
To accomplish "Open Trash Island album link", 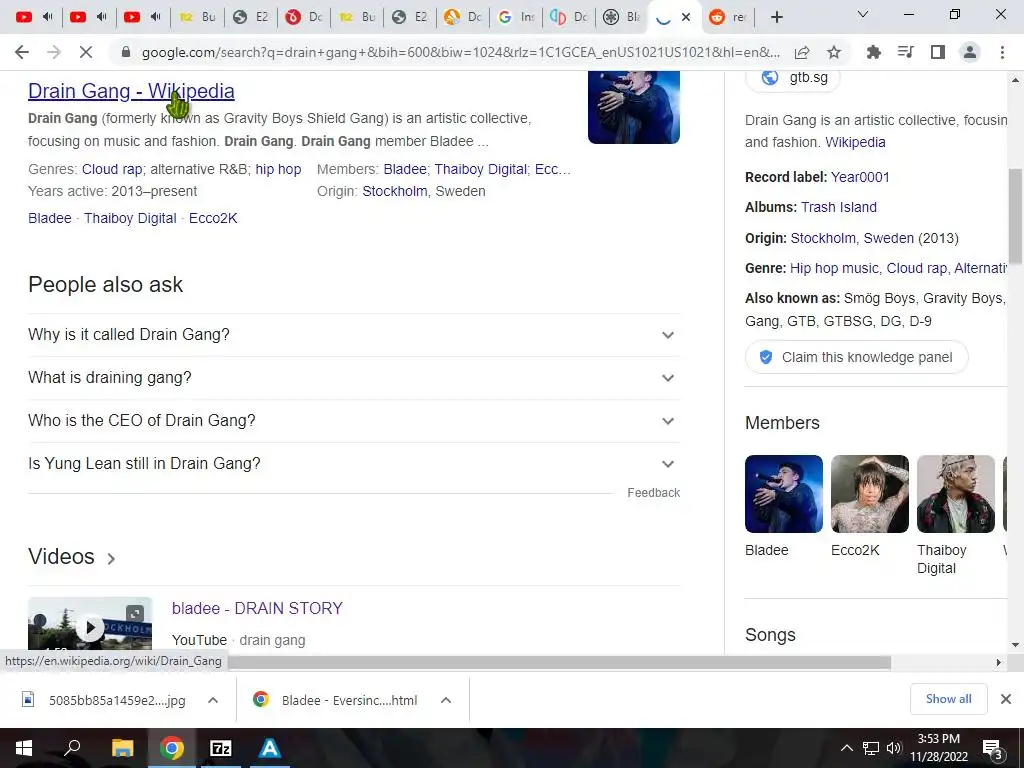I will point(839,207).
